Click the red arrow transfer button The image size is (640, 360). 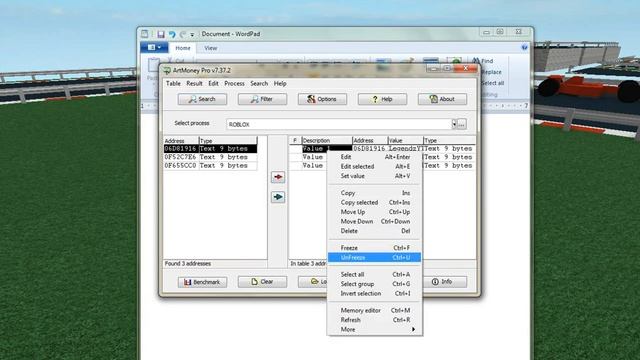pos(278,177)
